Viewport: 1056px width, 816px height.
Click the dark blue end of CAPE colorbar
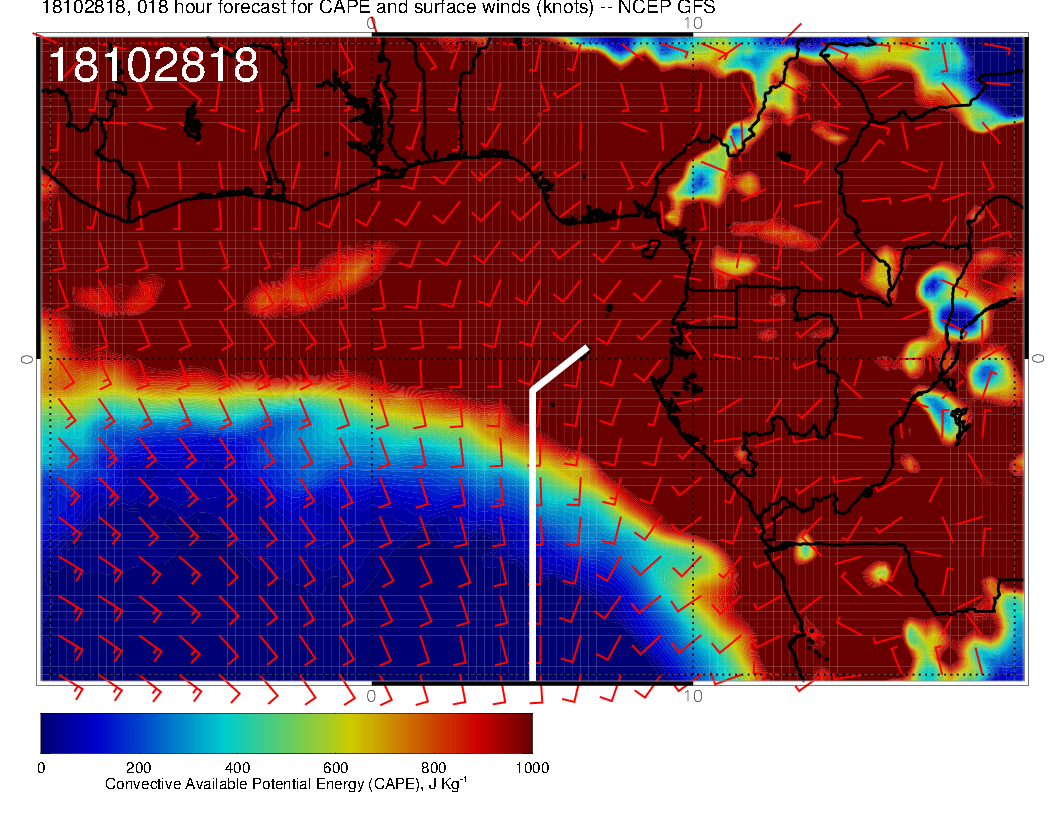(x=55, y=732)
